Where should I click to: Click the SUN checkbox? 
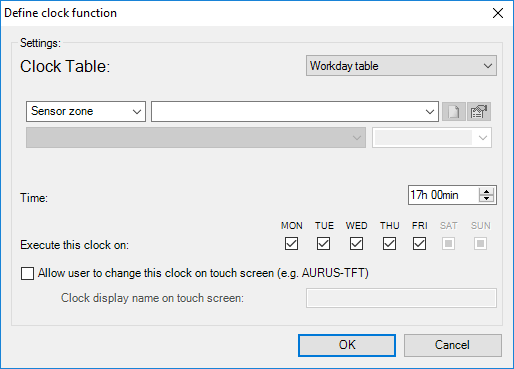(x=480, y=244)
